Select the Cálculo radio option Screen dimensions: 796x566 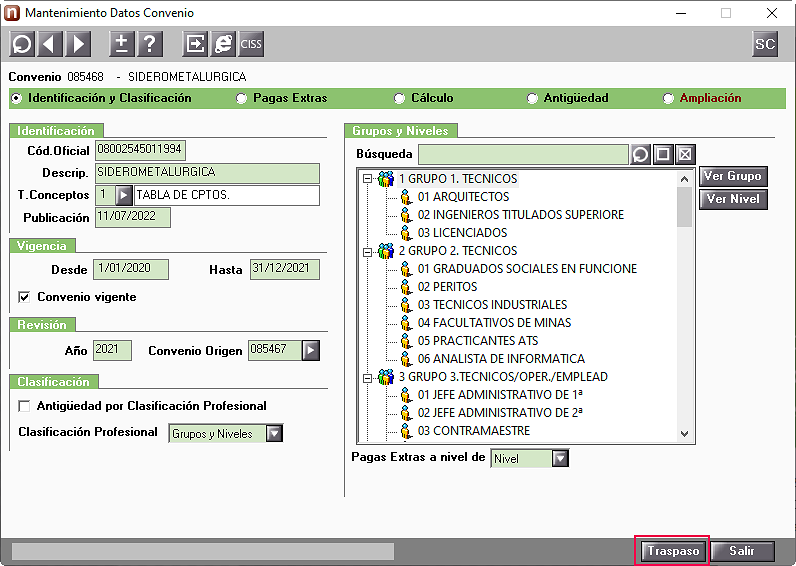(x=400, y=98)
